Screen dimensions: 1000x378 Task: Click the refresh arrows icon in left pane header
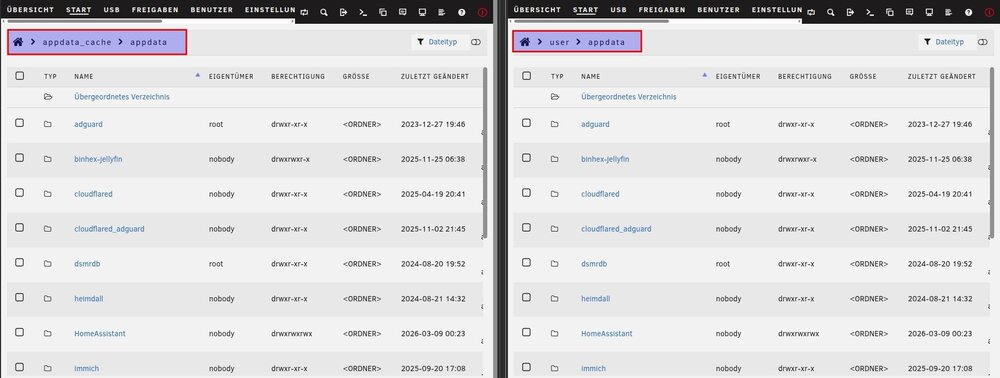click(x=304, y=12)
